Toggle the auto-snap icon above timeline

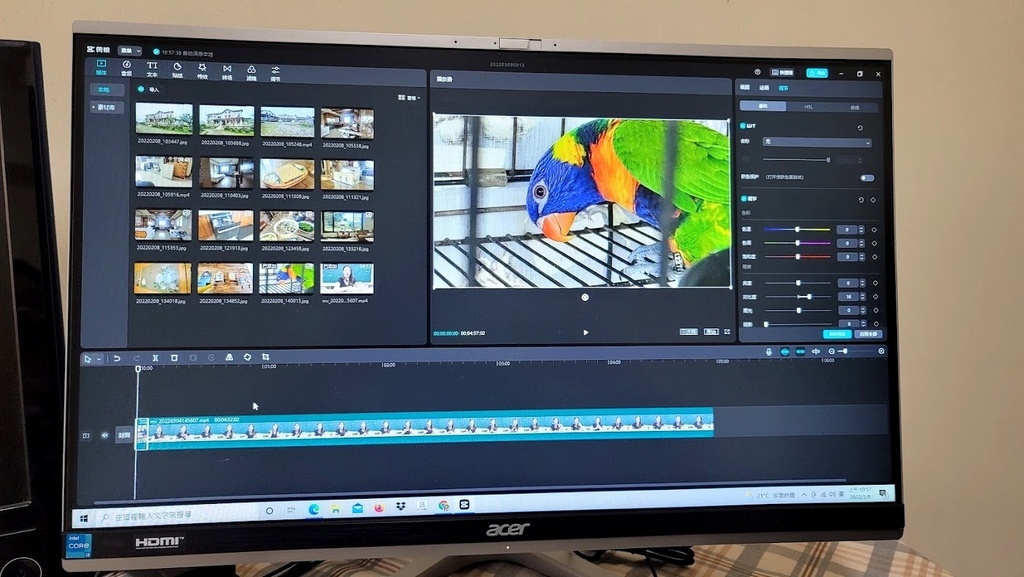click(x=800, y=352)
